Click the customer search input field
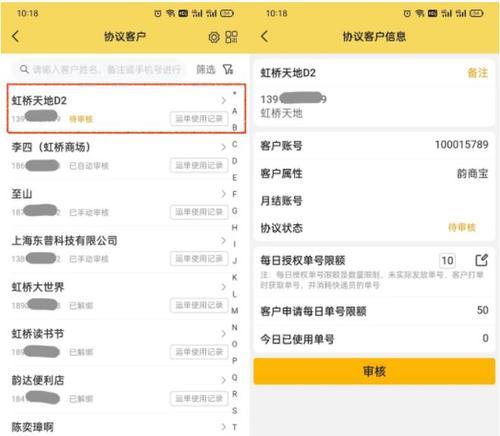This screenshot has height=436, width=500. coord(99,69)
